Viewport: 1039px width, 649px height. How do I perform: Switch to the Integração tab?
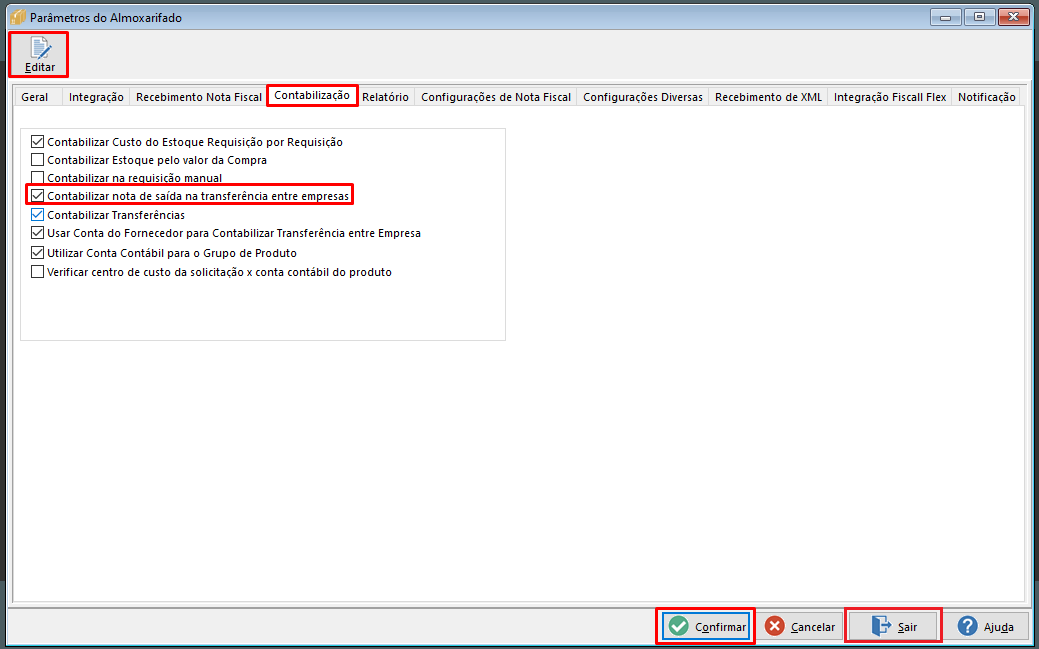tap(96, 97)
